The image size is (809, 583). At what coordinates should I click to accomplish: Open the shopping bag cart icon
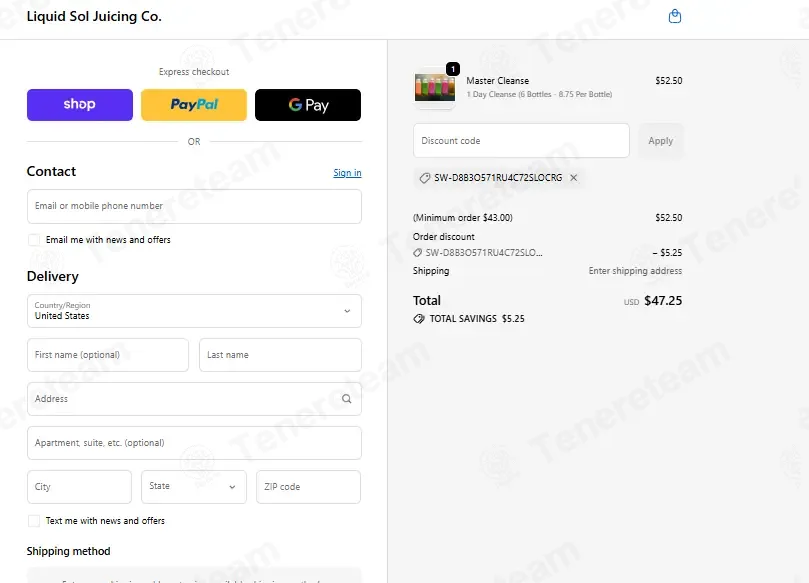674,17
